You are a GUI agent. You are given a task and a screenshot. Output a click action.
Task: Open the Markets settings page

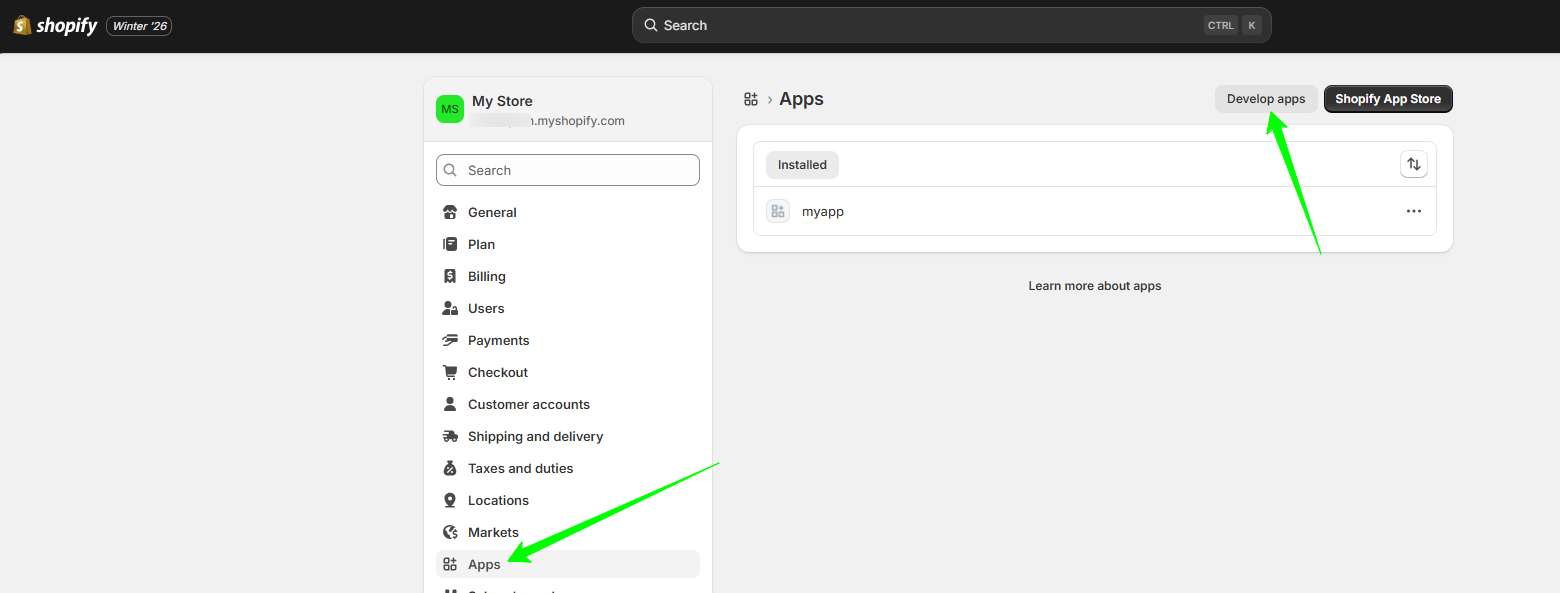point(493,532)
